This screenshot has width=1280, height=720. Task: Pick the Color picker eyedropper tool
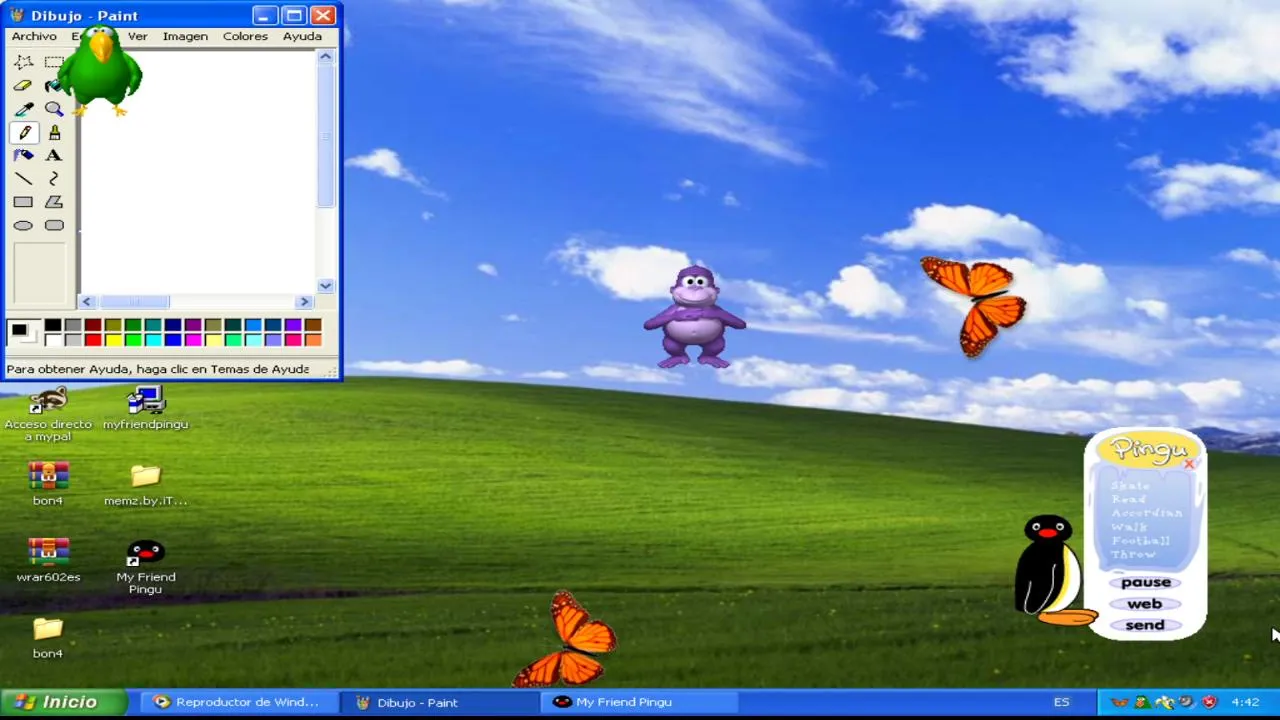(23, 109)
